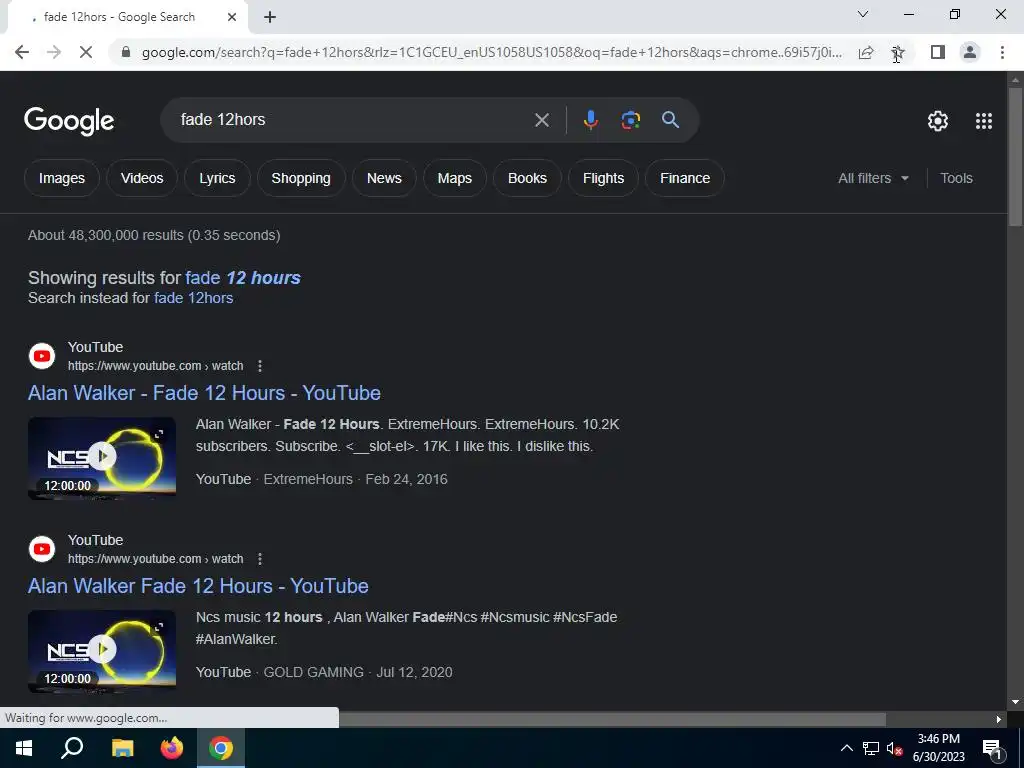Open the network tray icon
Image resolution: width=1024 pixels, height=768 pixels.
[x=871, y=748]
